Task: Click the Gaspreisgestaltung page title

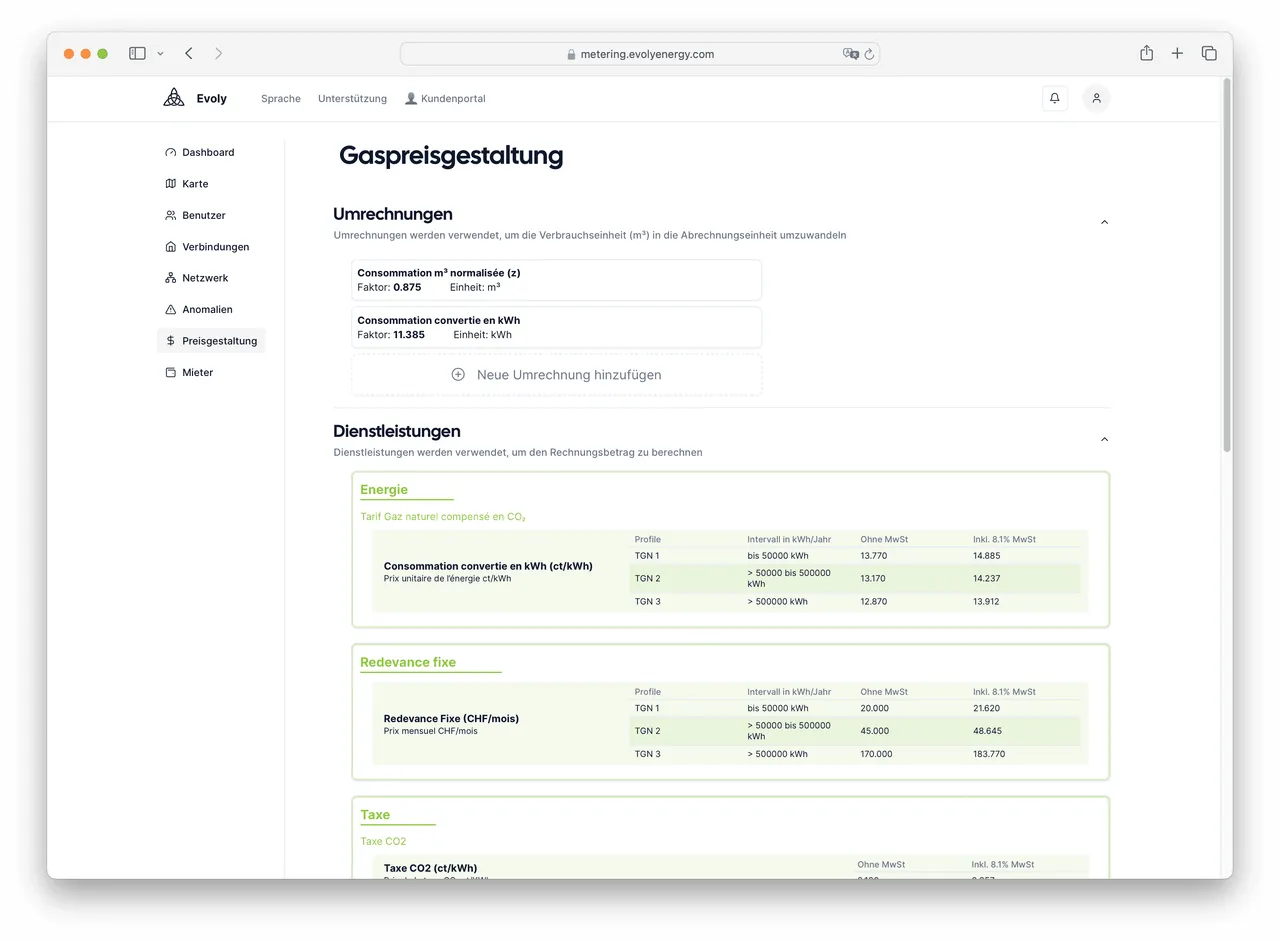Action: (451, 155)
